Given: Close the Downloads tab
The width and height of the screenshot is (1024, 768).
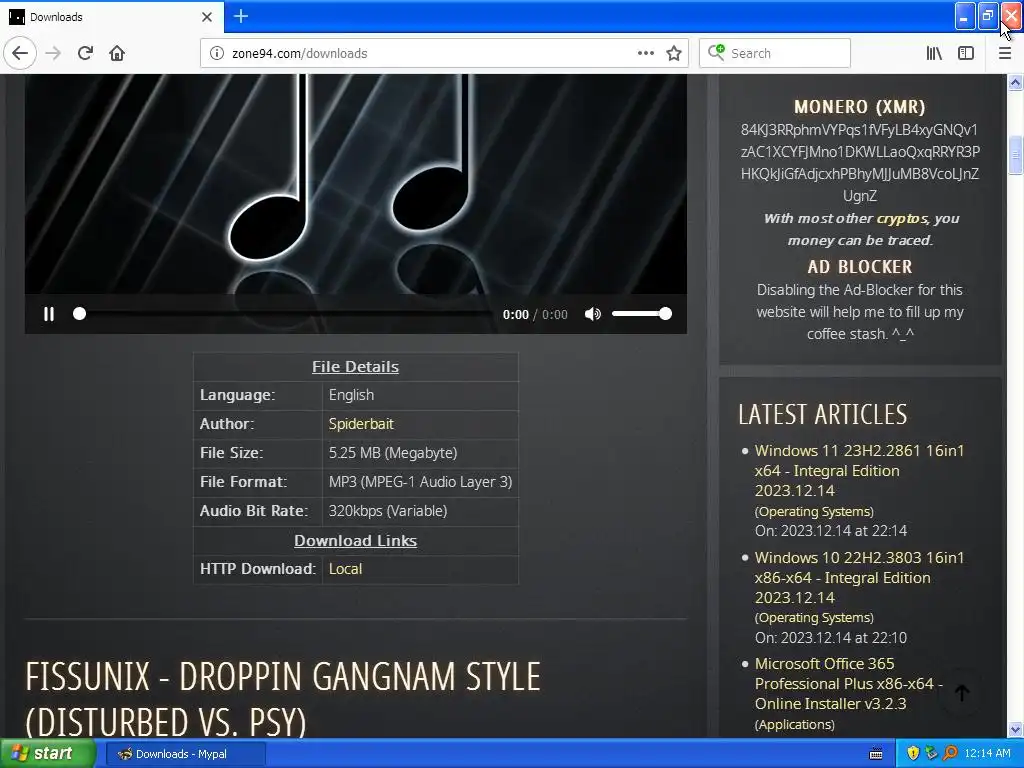Looking at the screenshot, I should point(206,17).
